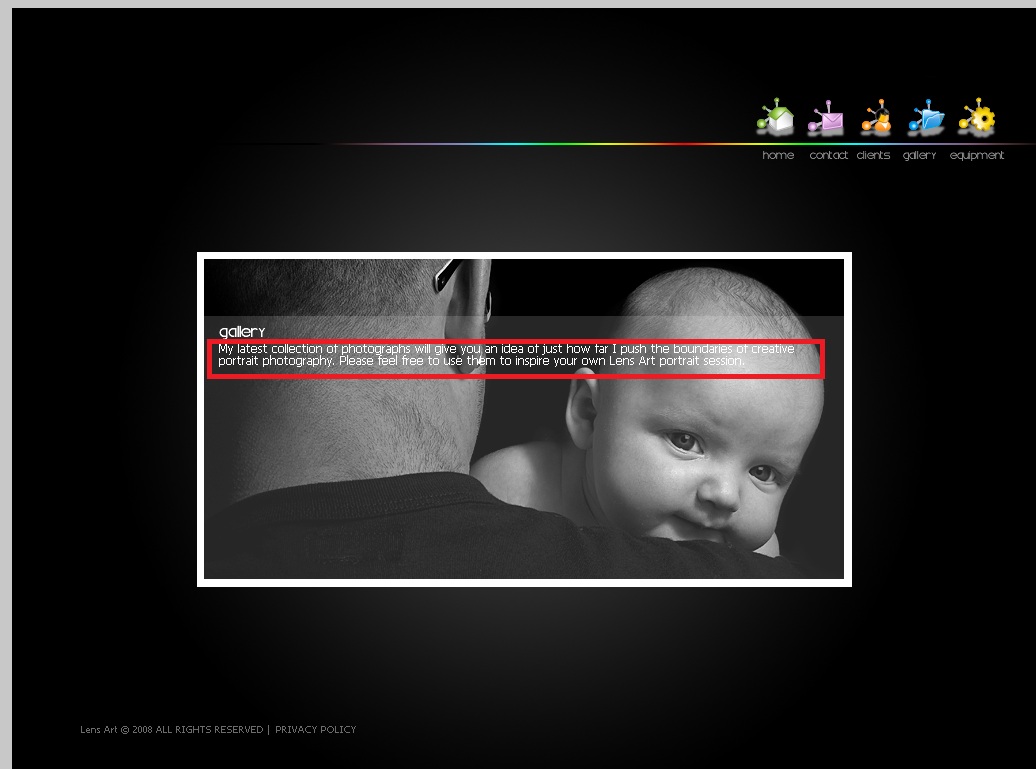Go to the clients menu link
Image resolution: width=1036 pixels, height=769 pixels.
pos(873,155)
